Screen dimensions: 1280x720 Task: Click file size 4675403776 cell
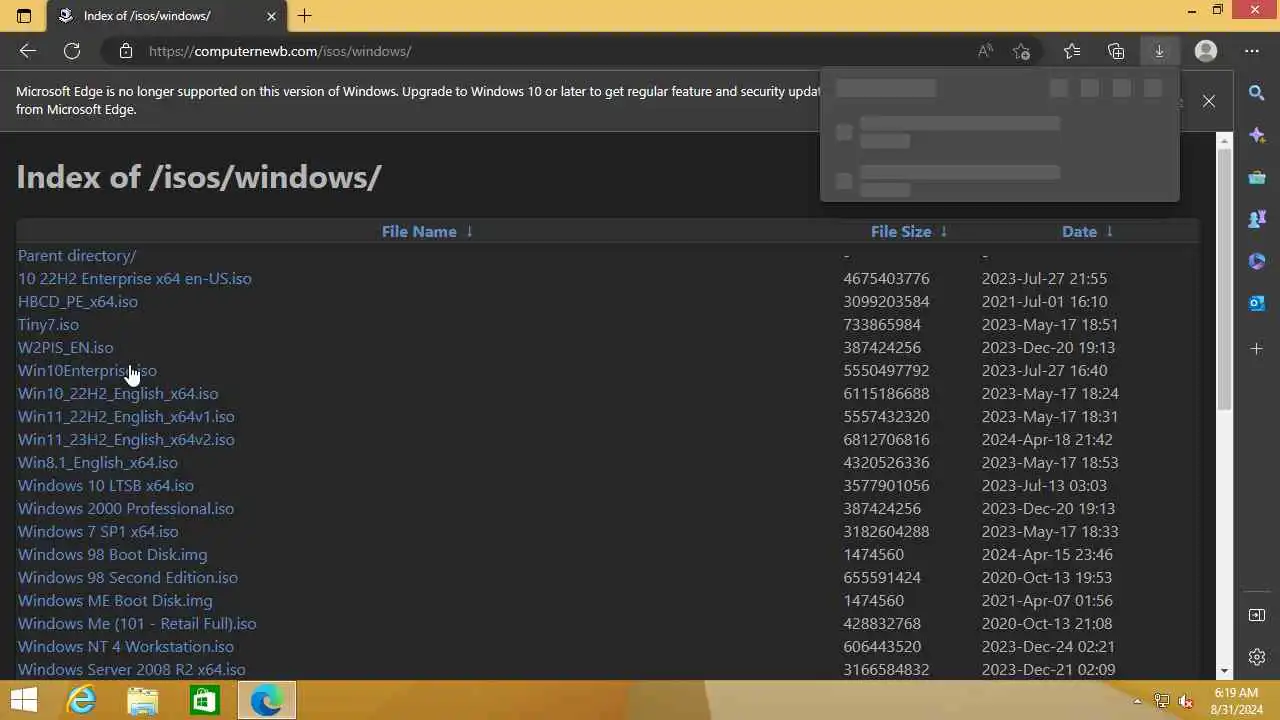click(x=886, y=278)
